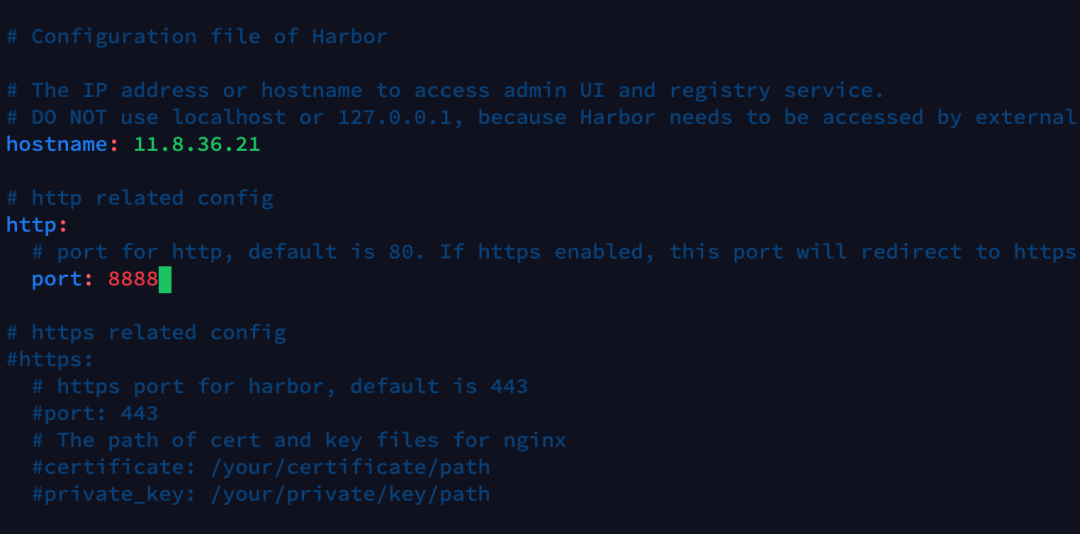Click the 8888 port value

coord(133,279)
